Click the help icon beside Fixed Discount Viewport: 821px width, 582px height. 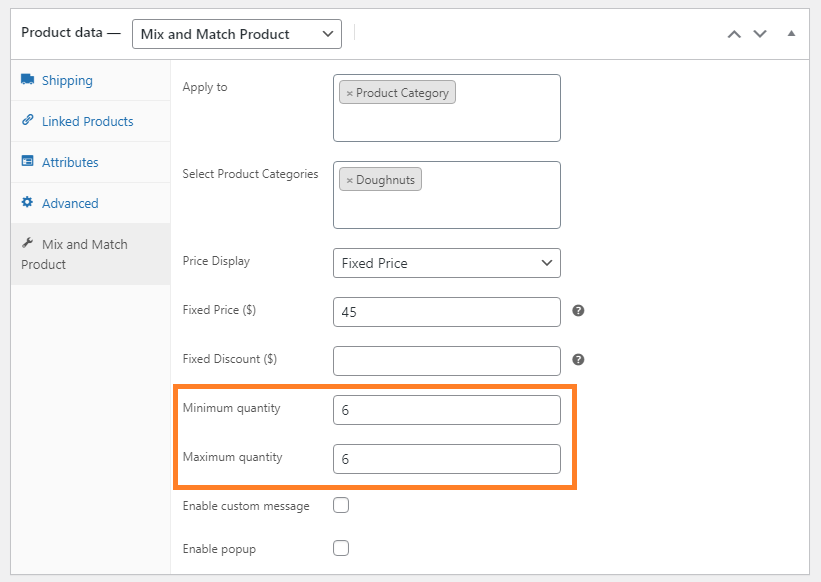[578, 360]
